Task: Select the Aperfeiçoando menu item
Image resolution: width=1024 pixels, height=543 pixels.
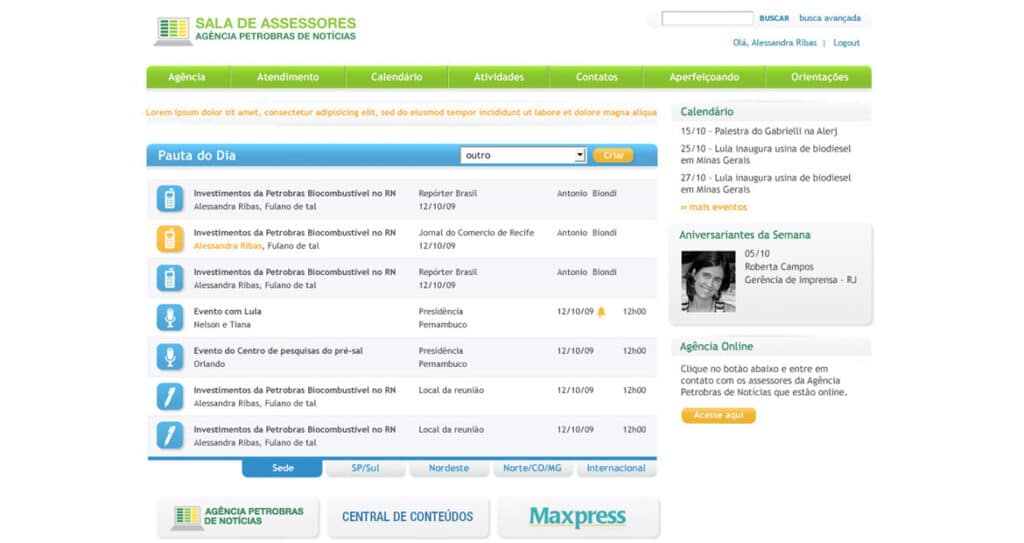Action: [x=704, y=77]
